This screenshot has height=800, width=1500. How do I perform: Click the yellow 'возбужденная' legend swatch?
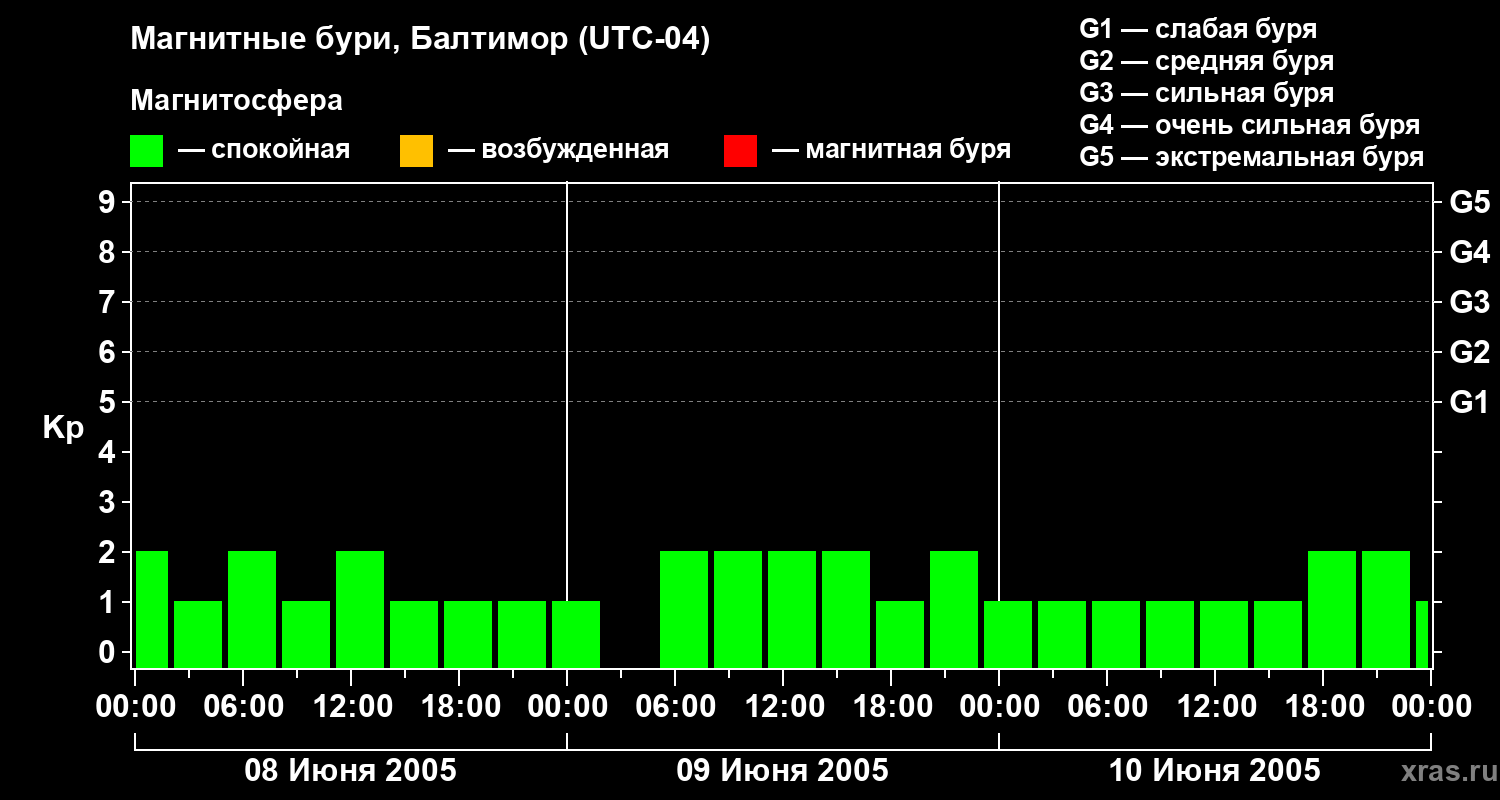click(416, 151)
